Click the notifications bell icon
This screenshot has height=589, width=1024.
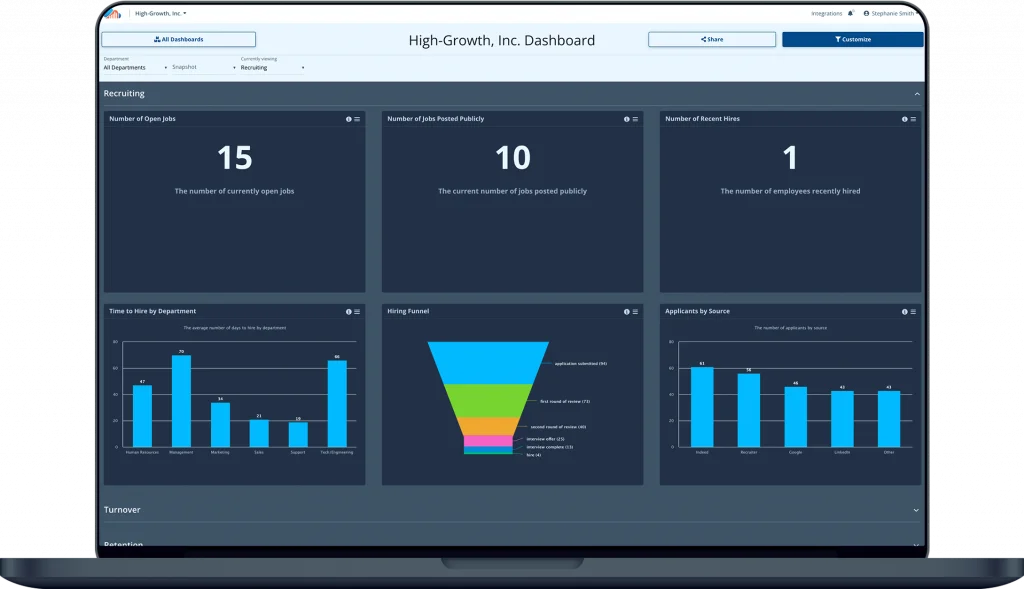(851, 14)
